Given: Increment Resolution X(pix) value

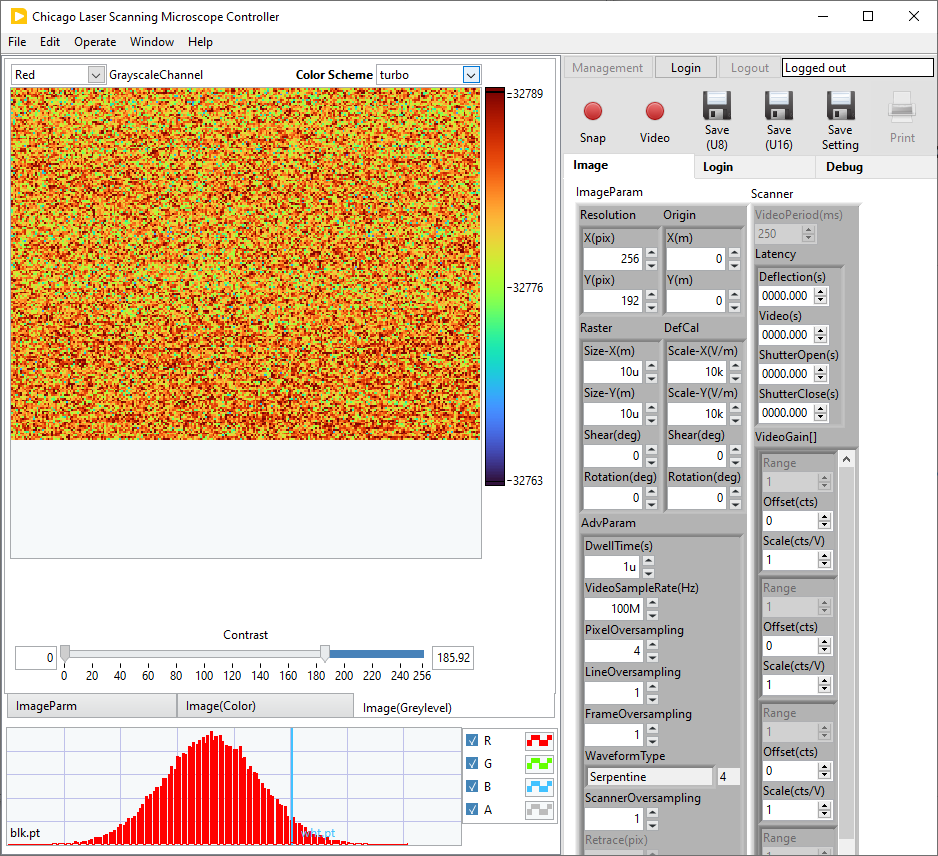Looking at the screenshot, I should click(651, 253).
